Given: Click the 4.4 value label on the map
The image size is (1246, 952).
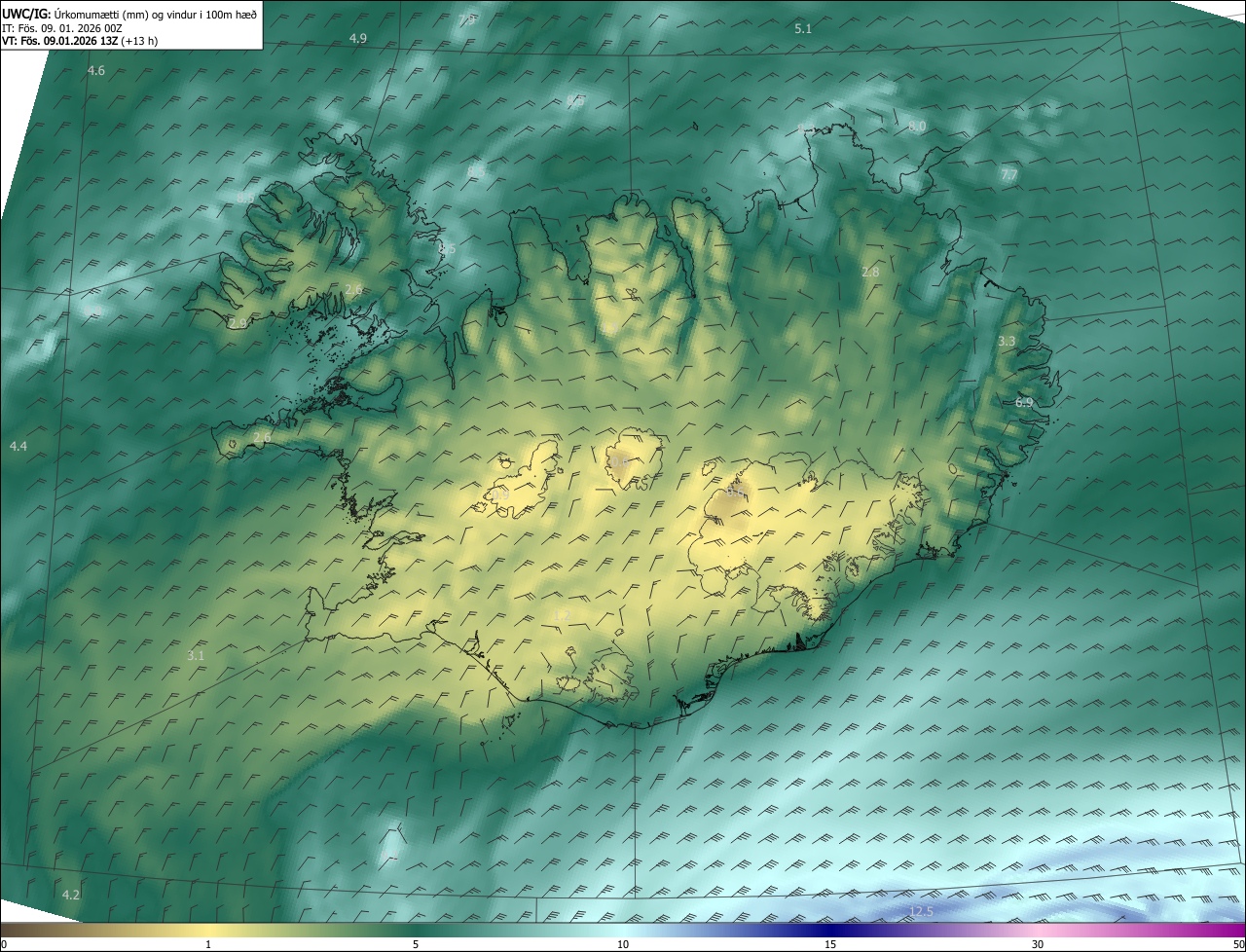Looking at the screenshot, I should 18,446.
